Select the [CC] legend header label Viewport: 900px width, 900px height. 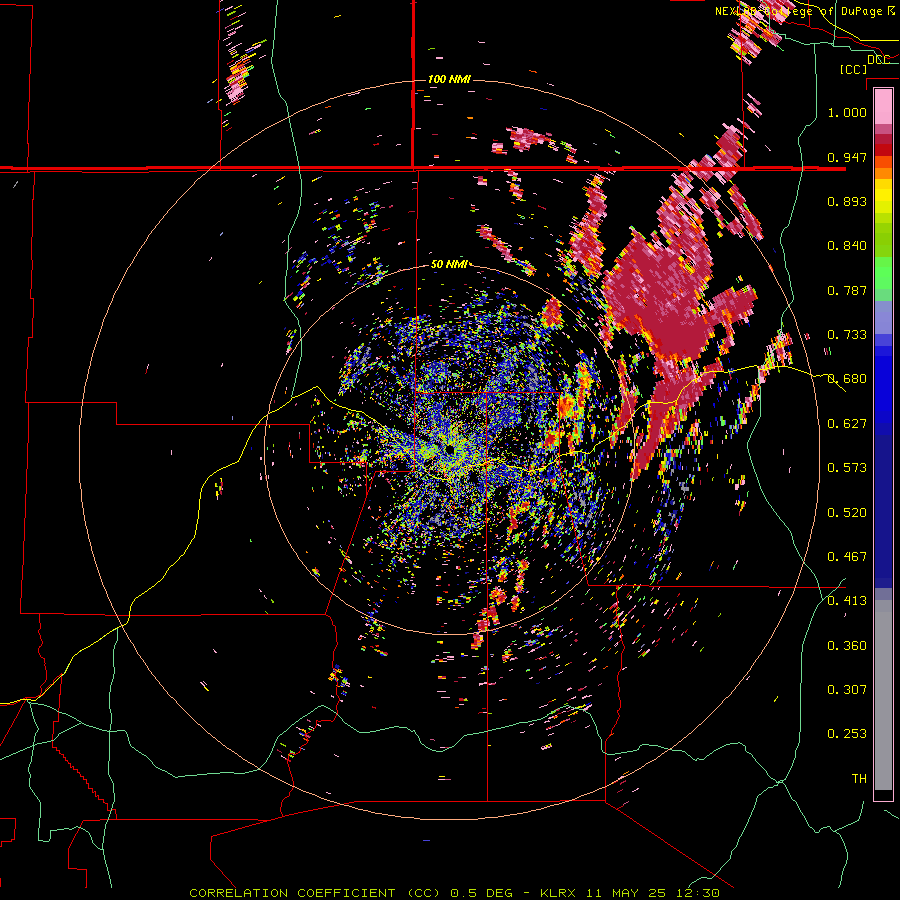click(853, 69)
